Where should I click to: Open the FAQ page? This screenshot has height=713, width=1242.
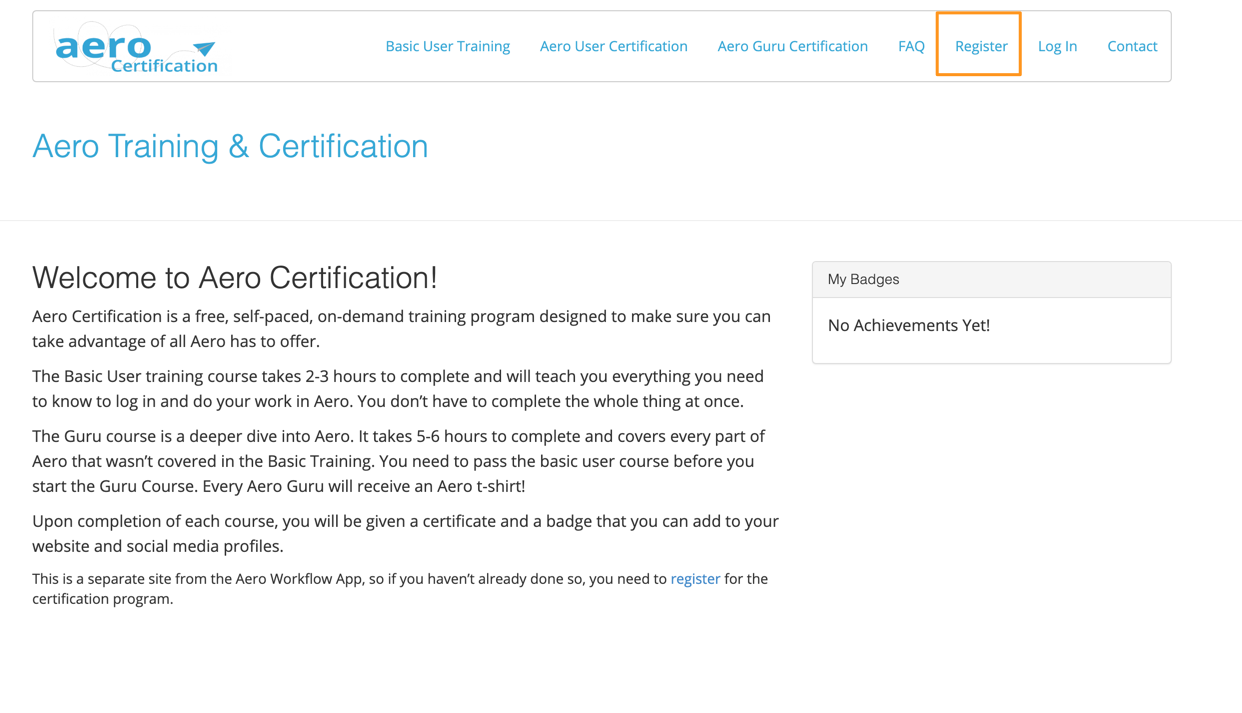coord(911,46)
